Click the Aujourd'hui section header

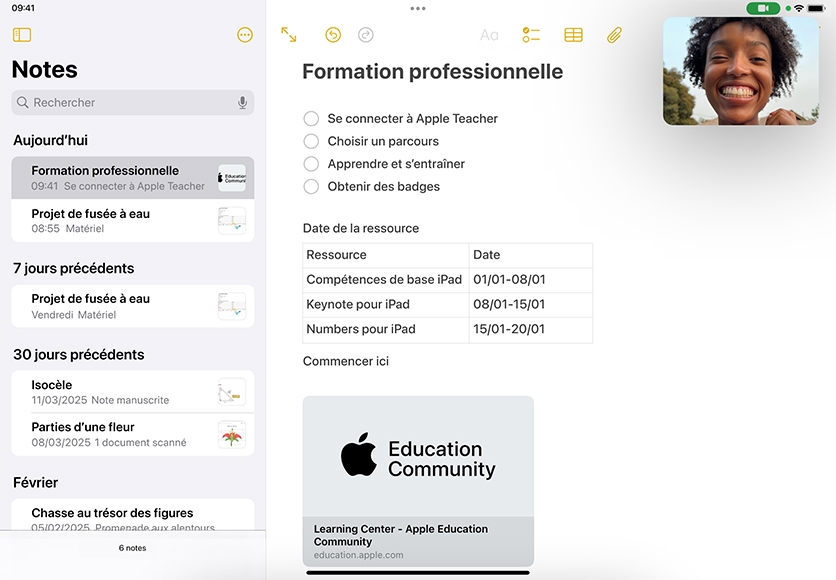(x=50, y=140)
